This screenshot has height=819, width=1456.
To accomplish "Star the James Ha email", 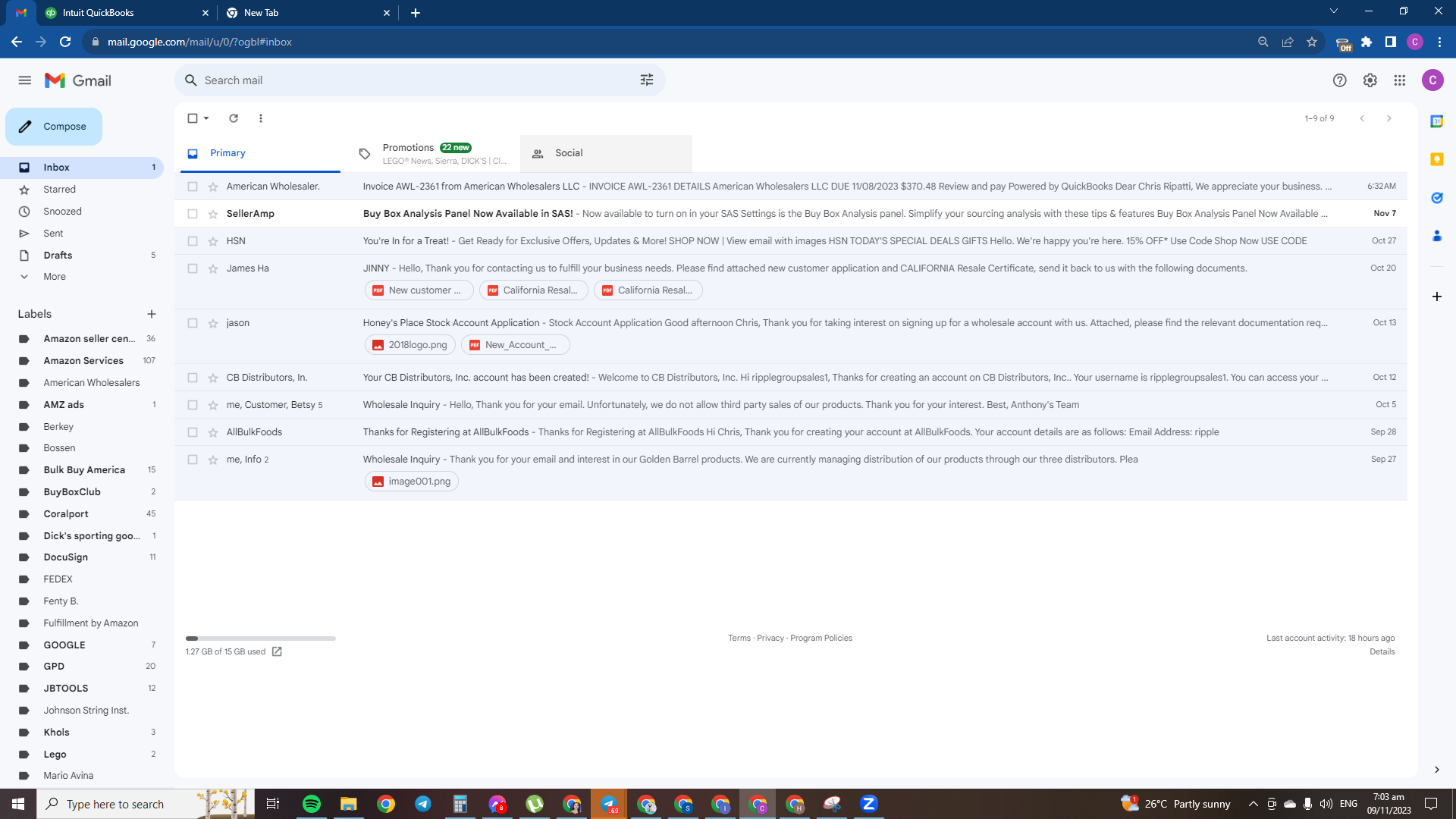I will click(x=213, y=268).
